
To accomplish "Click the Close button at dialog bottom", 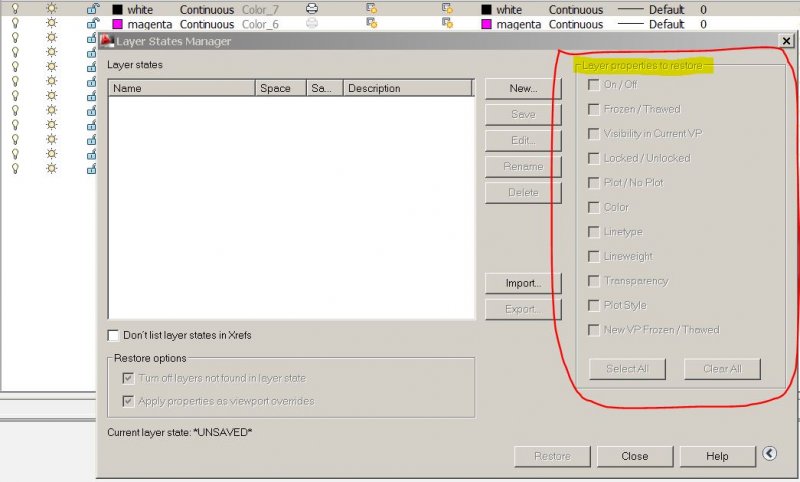I will 635,456.
